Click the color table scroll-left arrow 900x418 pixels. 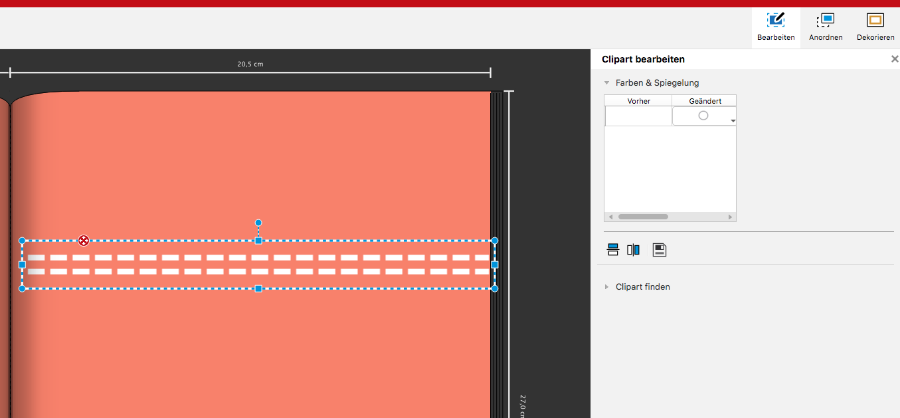coord(610,216)
